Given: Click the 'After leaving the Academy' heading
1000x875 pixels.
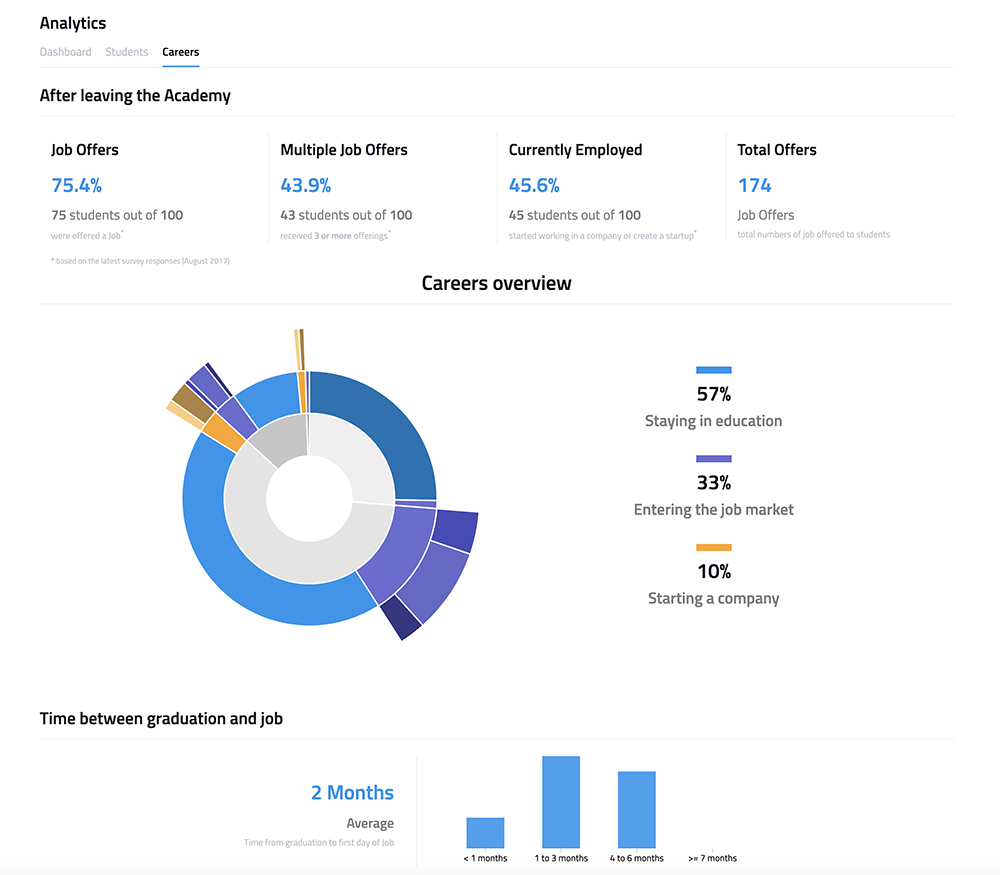Looking at the screenshot, I should pyautogui.click(x=135, y=96).
